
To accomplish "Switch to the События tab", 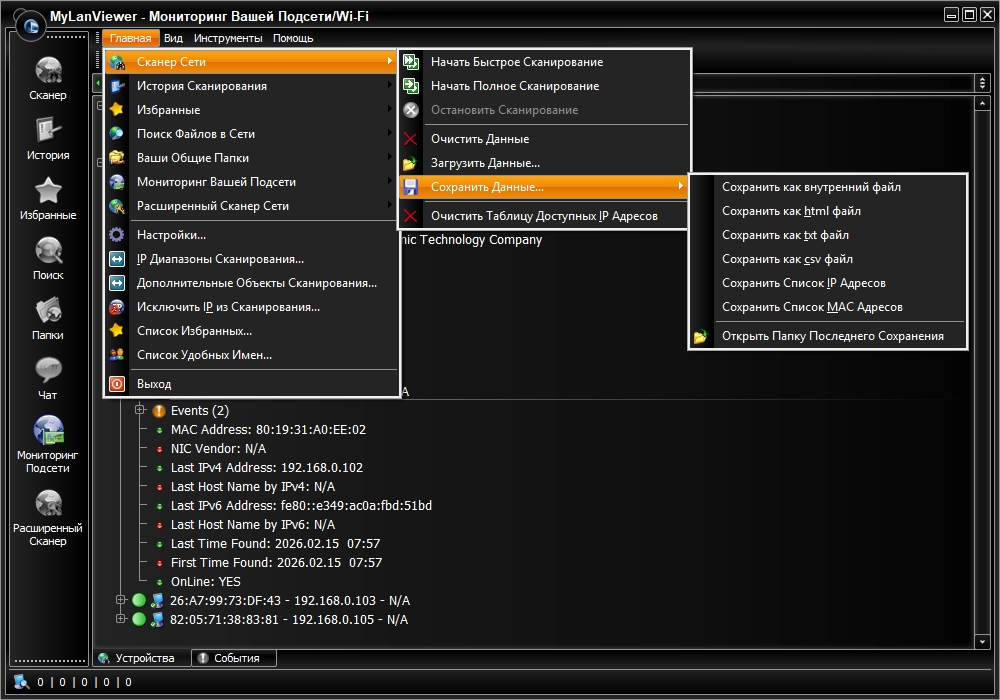I will coord(234,658).
